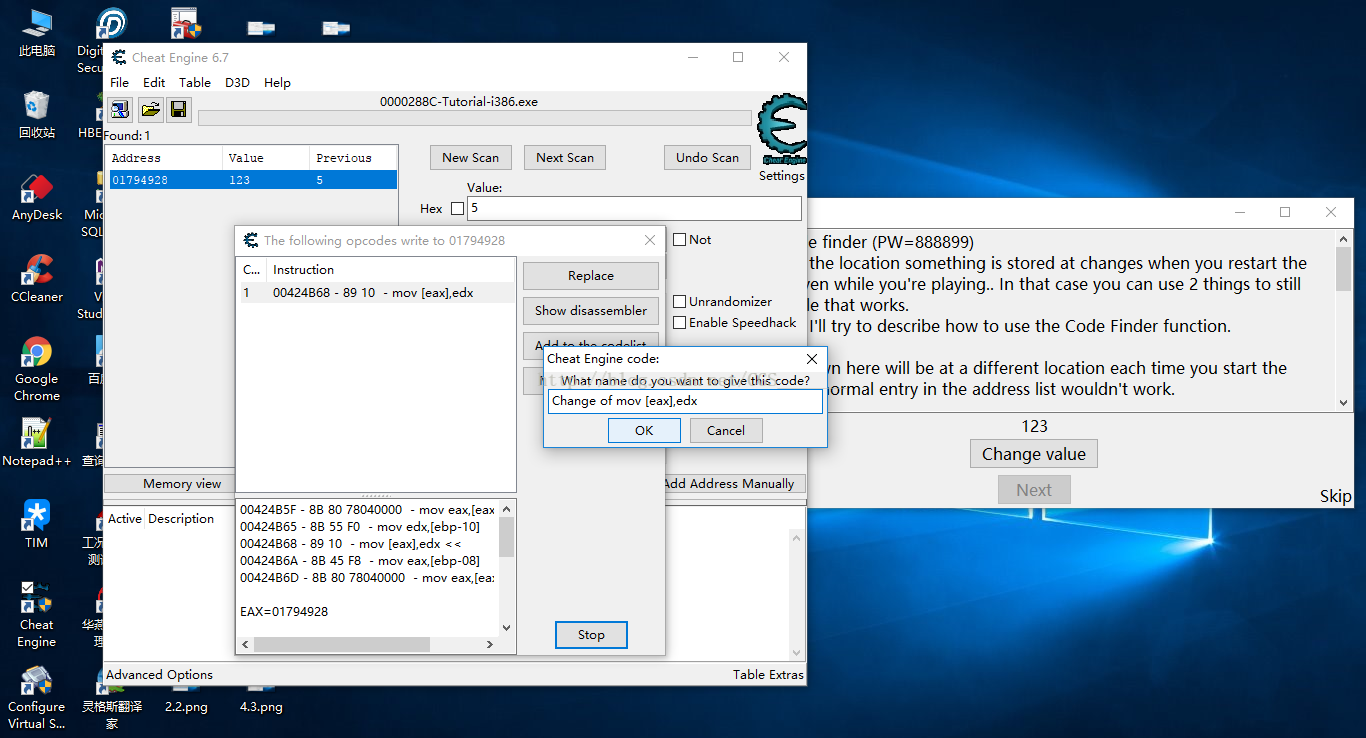Open the D3D menu
The image size is (1366, 738).
[237, 83]
